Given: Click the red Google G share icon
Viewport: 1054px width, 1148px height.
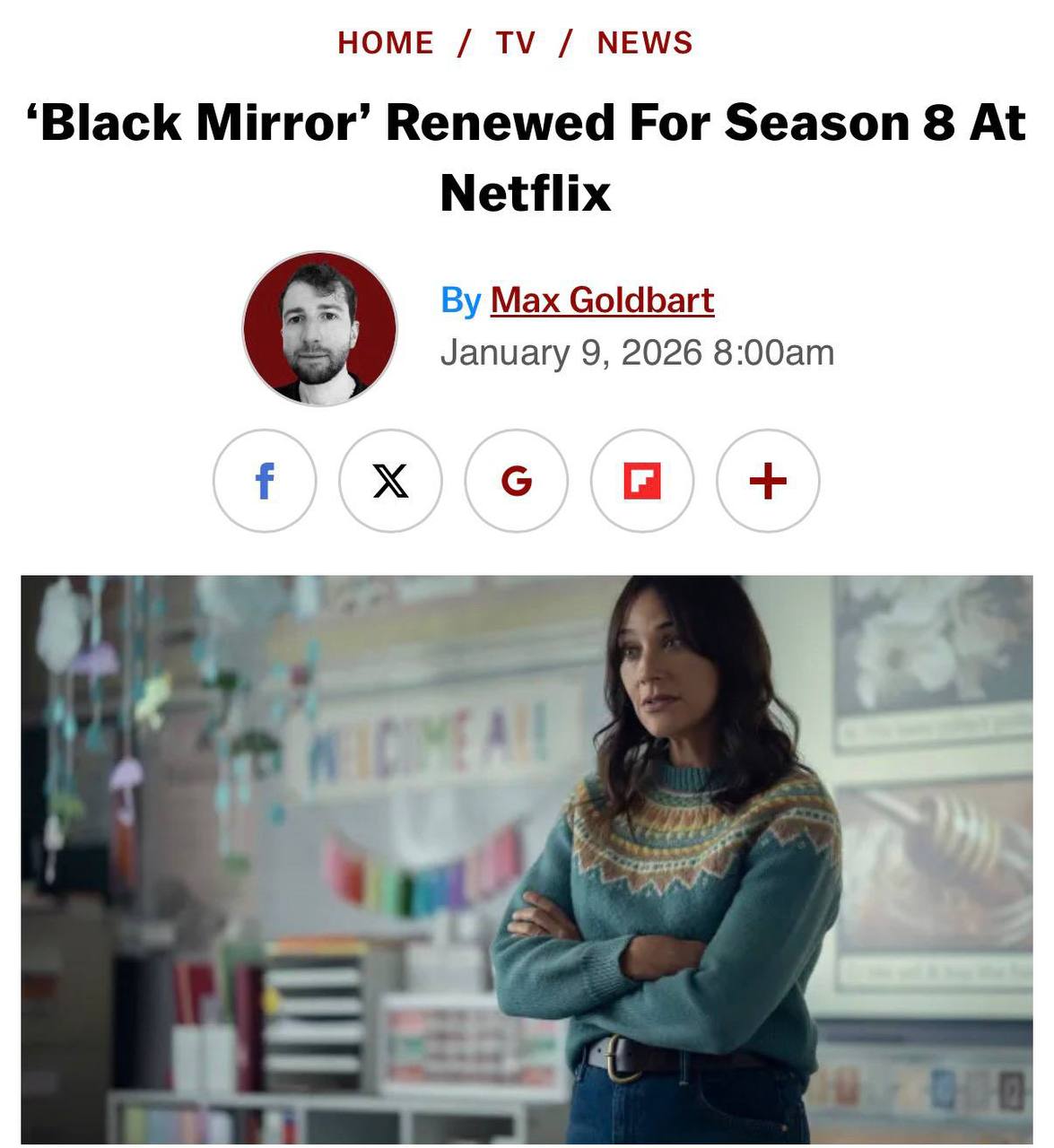Looking at the screenshot, I should tap(516, 481).
